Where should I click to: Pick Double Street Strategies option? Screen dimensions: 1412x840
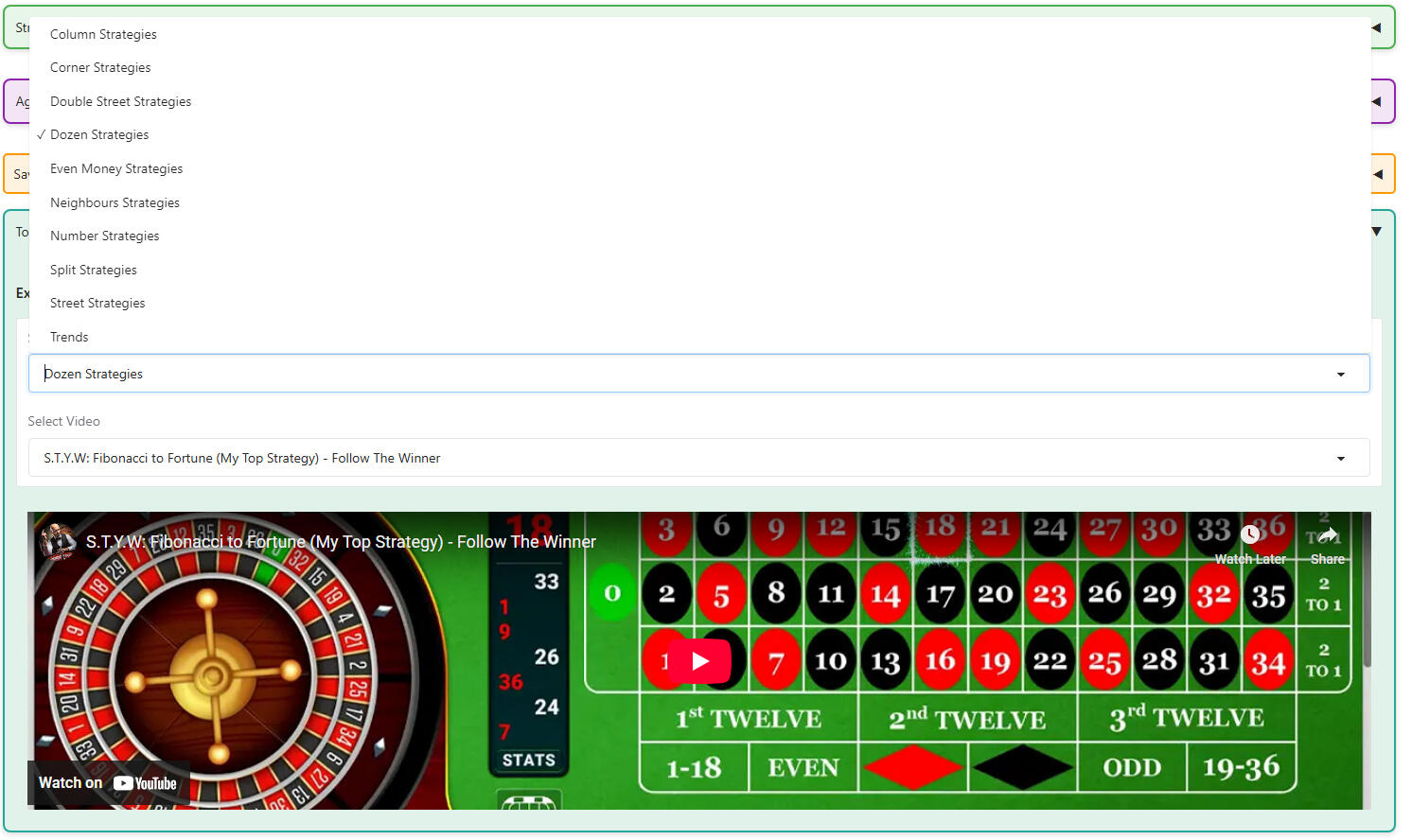(120, 101)
